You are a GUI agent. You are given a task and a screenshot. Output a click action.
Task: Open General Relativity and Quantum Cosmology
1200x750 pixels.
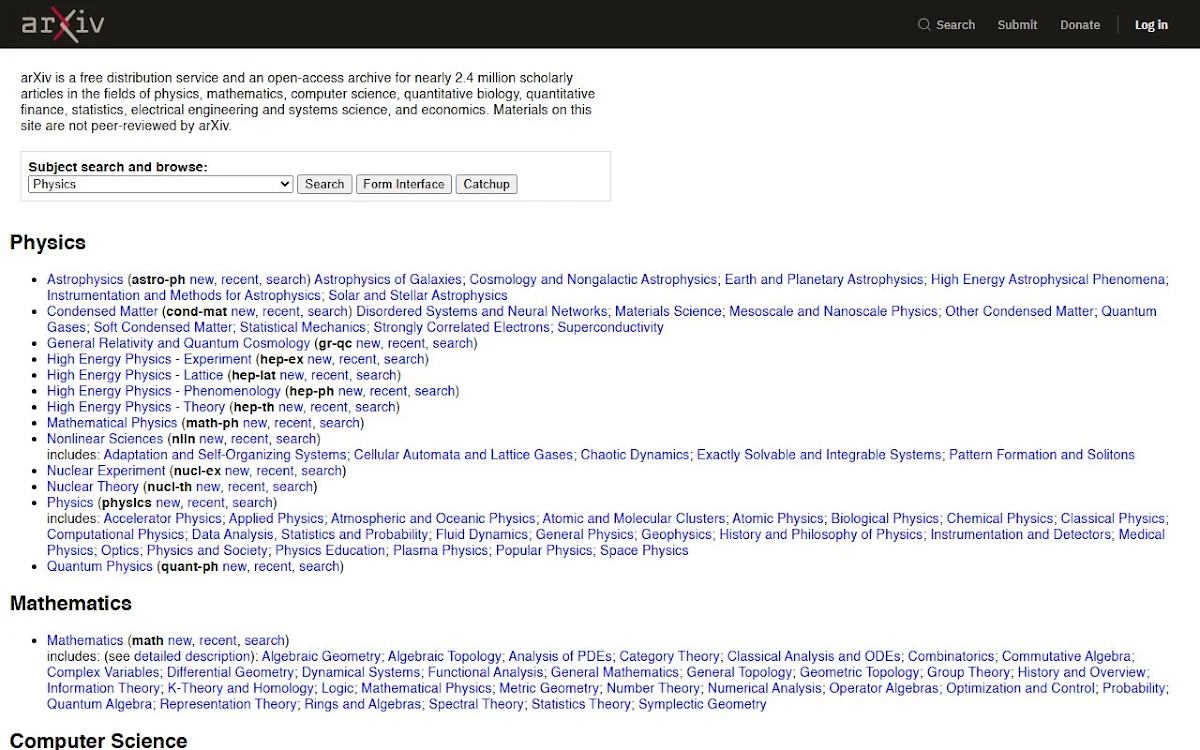tap(179, 343)
